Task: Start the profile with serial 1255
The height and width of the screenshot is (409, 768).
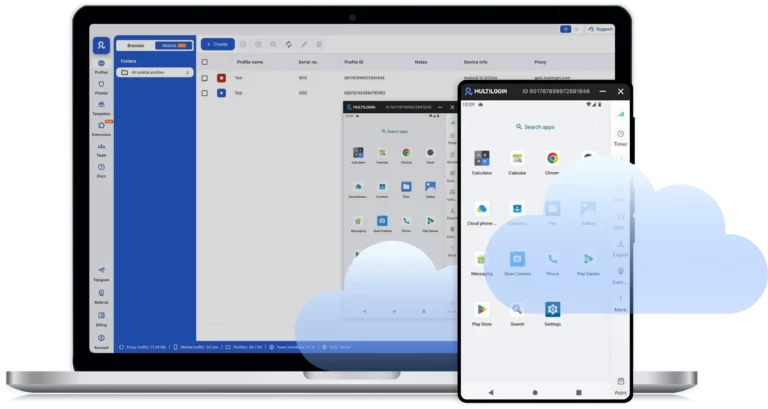Action: click(221, 93)
